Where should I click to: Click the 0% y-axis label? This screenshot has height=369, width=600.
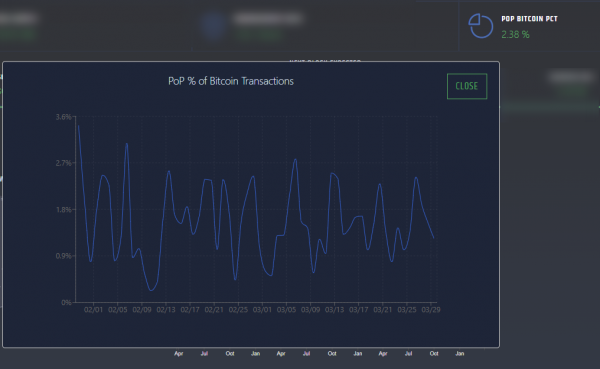click(66, 302)
